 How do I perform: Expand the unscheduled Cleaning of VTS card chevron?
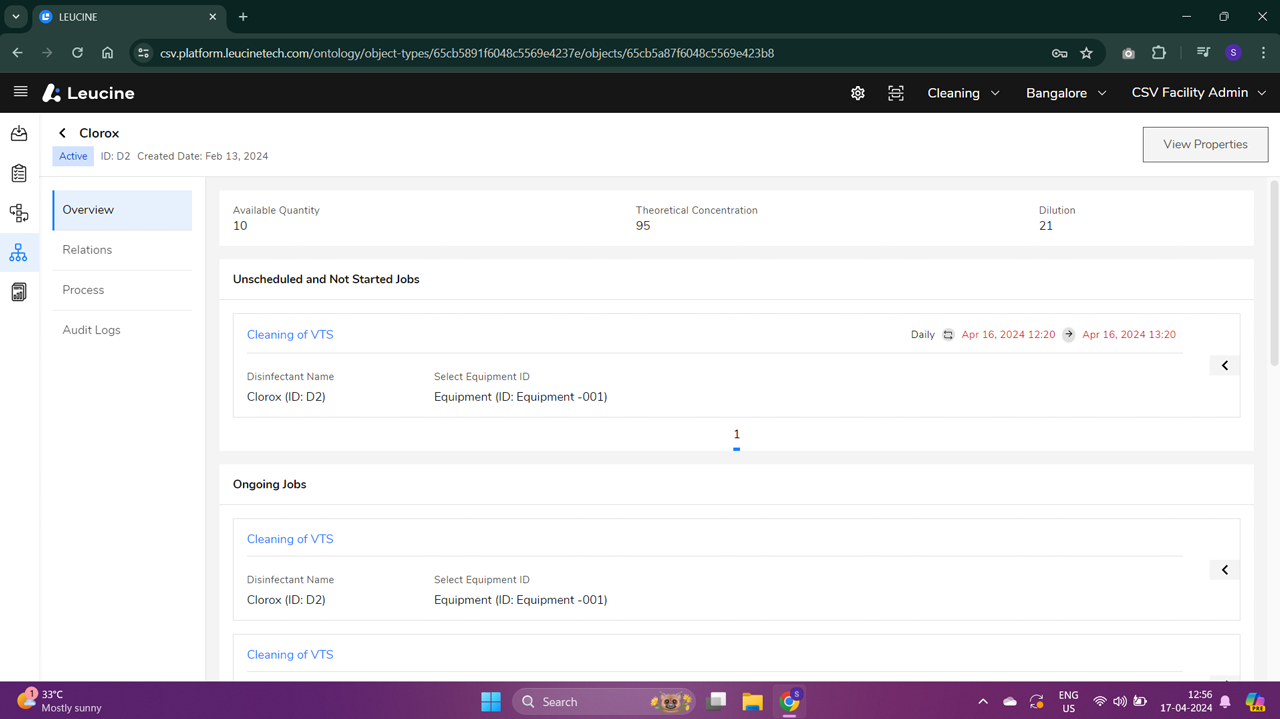tap(1225, 366)
